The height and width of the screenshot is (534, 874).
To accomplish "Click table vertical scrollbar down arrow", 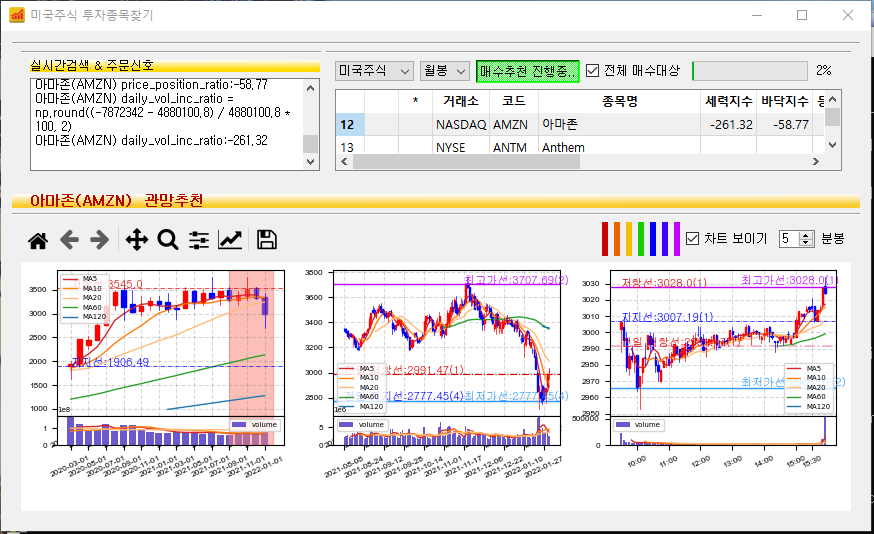I will (833, 145).
